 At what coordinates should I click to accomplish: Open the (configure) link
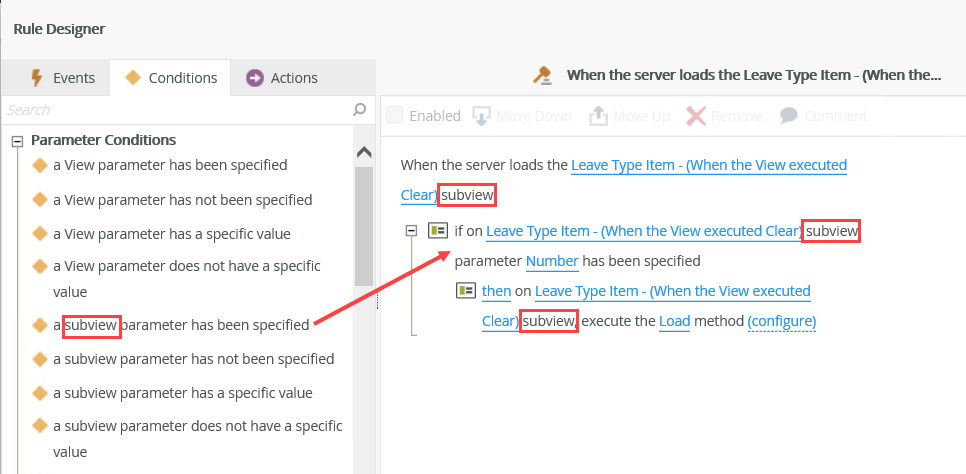[x=782, y=321]
